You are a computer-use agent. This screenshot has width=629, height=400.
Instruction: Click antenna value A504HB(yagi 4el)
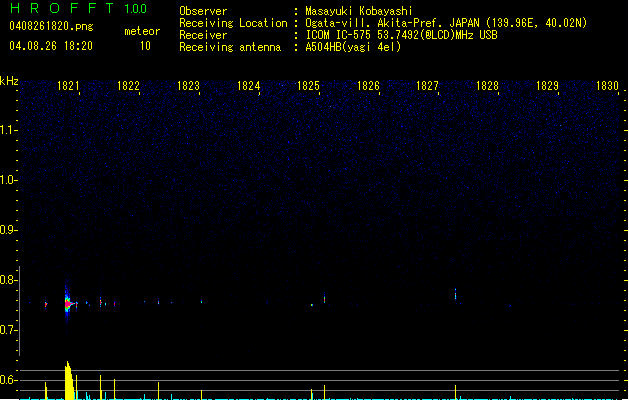(x=353, y=47)
